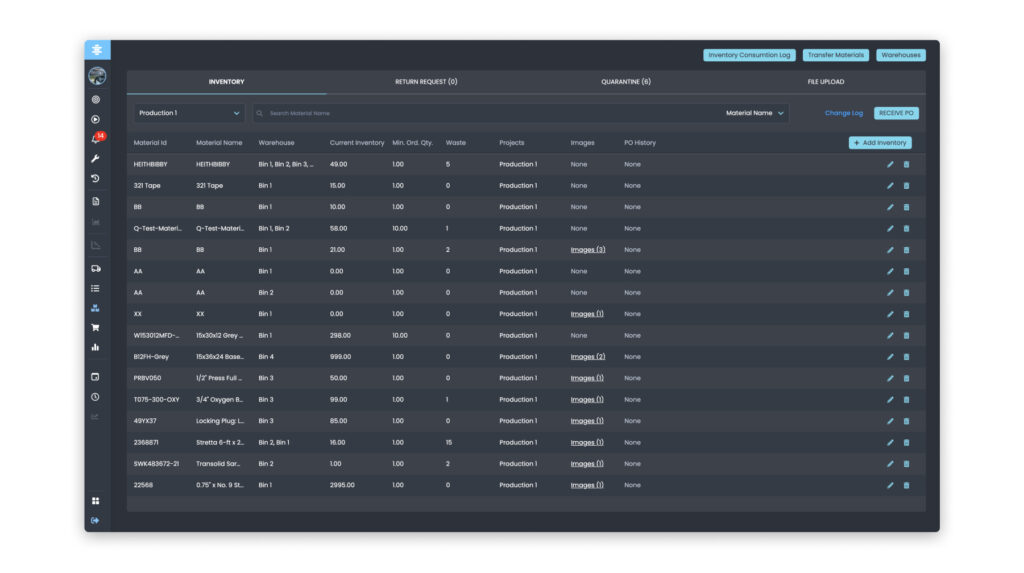Click the history icon in sidebar

point(95,178)
